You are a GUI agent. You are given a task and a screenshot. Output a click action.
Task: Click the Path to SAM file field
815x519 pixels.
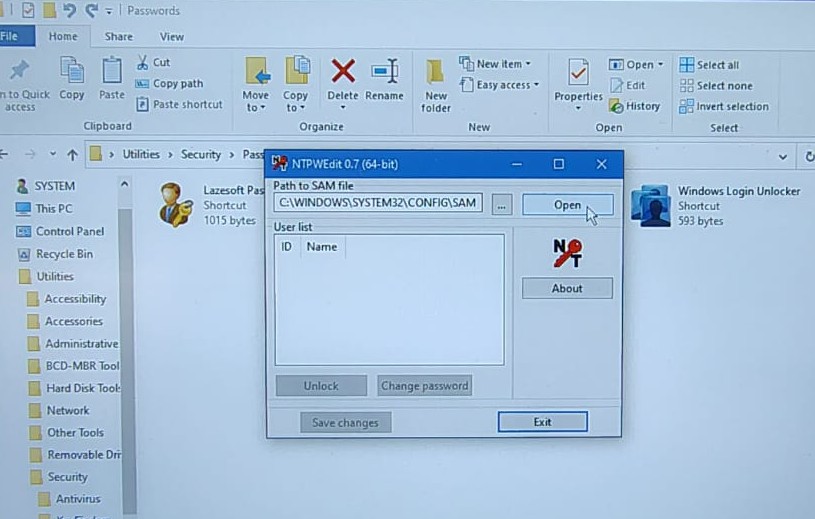tap(378, 204)
